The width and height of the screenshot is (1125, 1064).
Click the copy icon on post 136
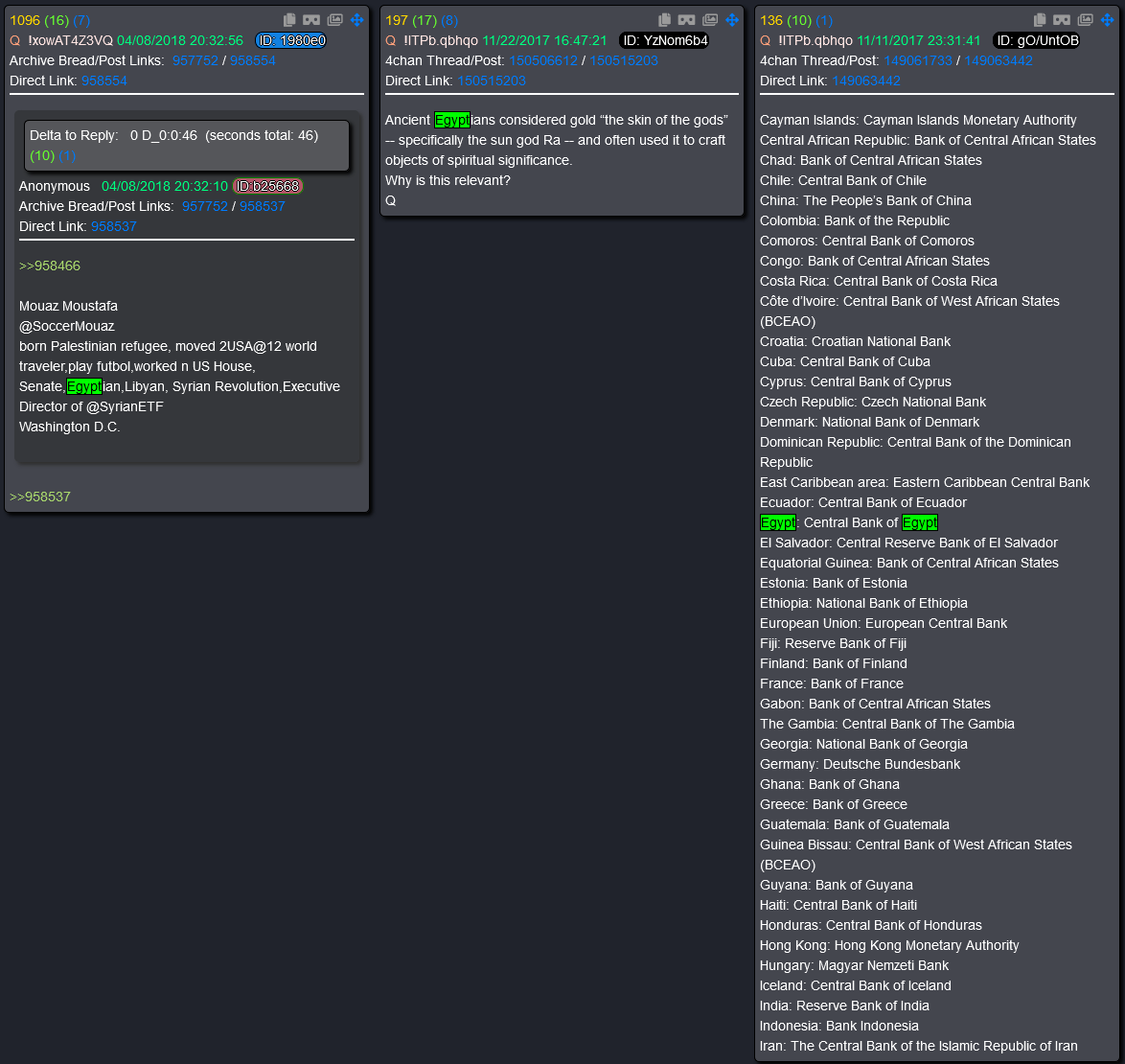(x=1040, y=20)
